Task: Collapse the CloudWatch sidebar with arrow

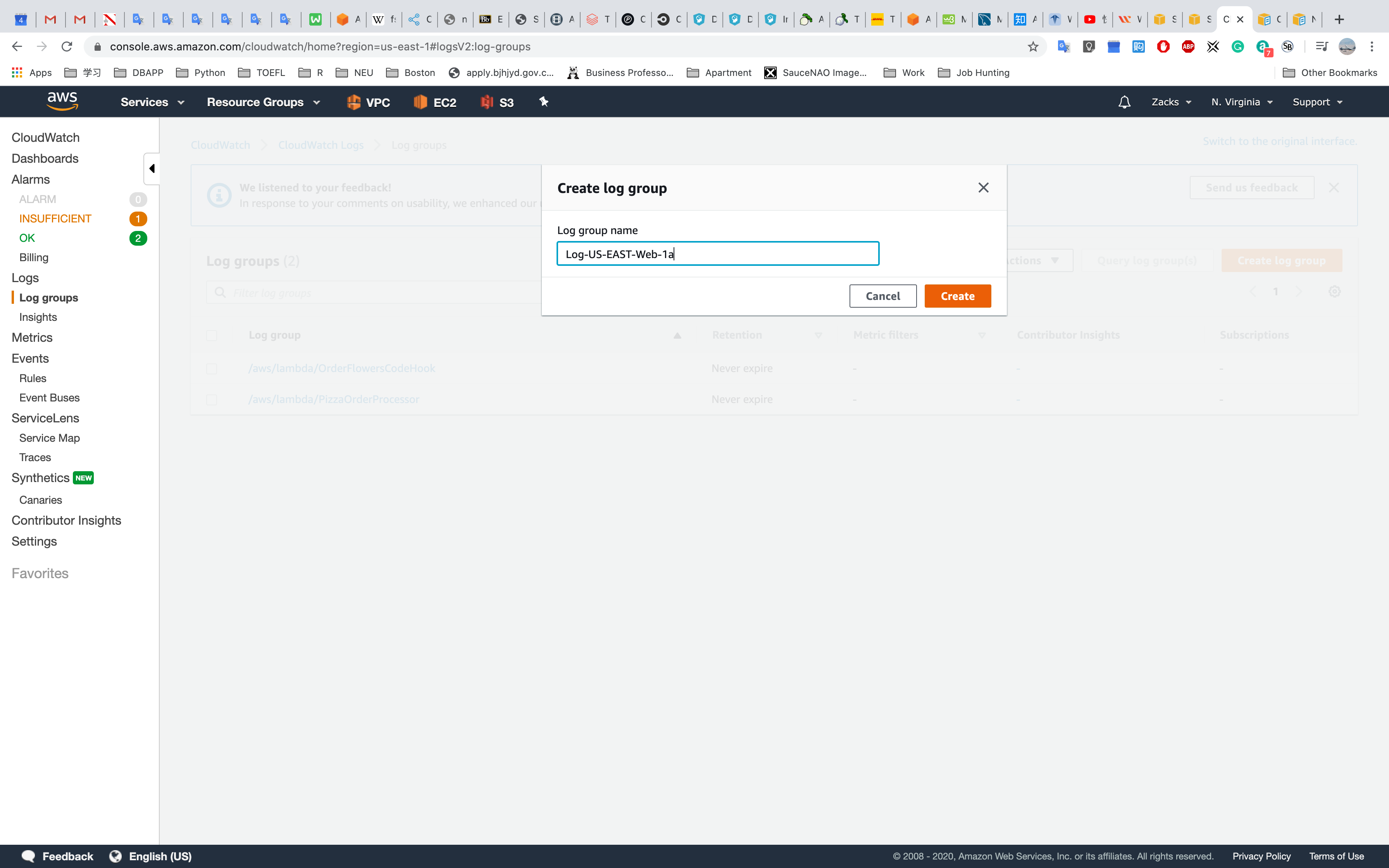Action: [152, 168]
